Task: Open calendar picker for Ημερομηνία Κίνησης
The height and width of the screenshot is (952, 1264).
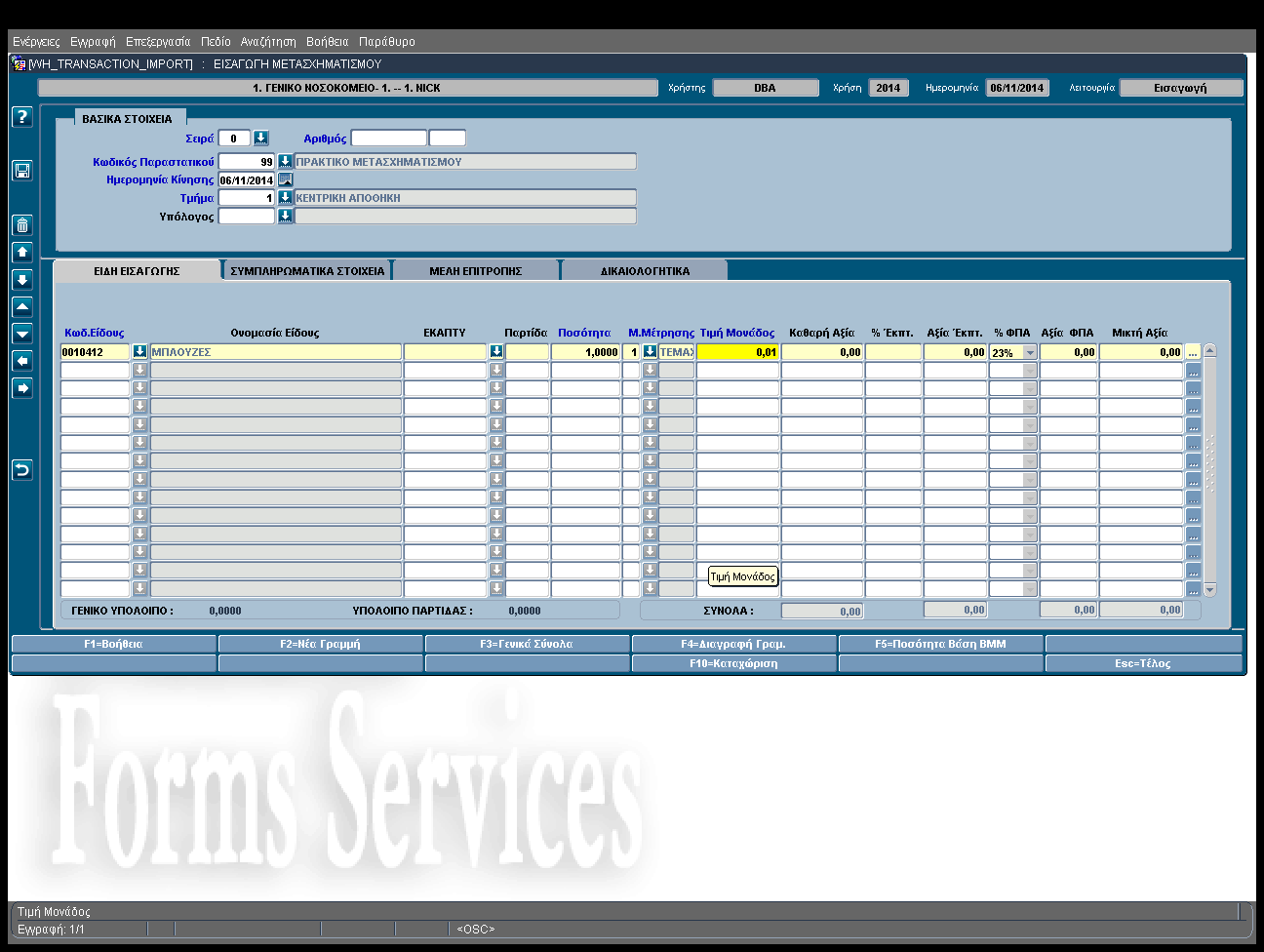Action: coord(285,179)
